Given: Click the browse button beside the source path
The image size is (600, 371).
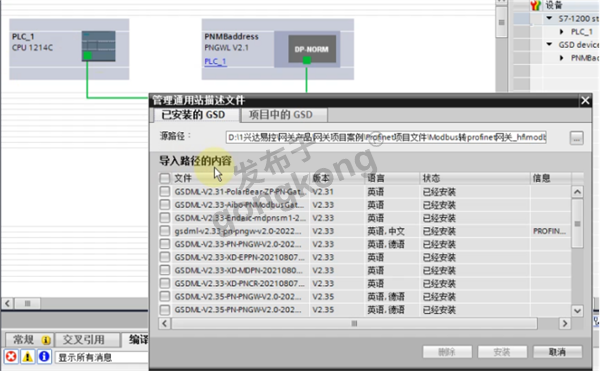Looking at the screenshot, I should (x=577, y=138).
